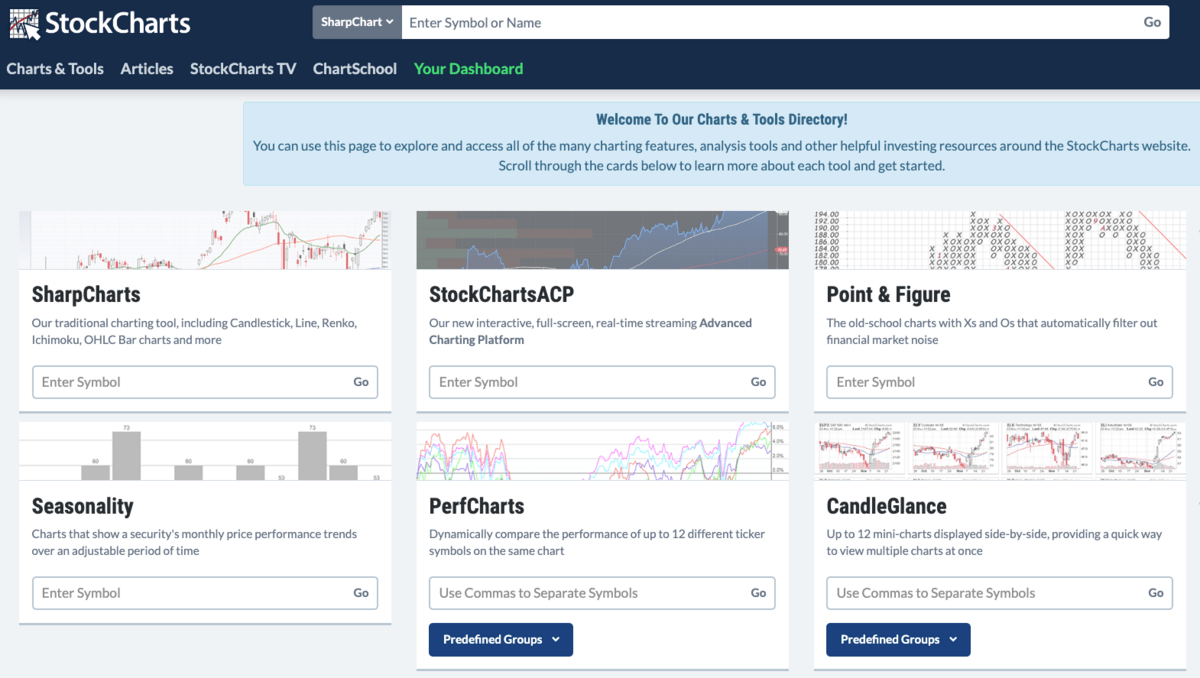Click the Seasonality bar chart thumbnail

coord(205,451)
